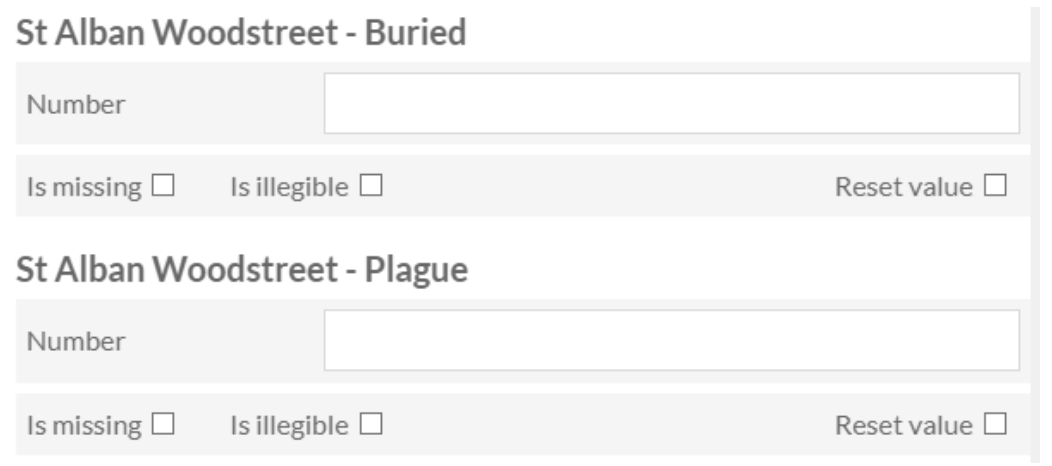The width and height of the screenshot is (1052, 466).
Task: Enable 'Is missing' checkbox in Plague section
Action: (163, 424)
